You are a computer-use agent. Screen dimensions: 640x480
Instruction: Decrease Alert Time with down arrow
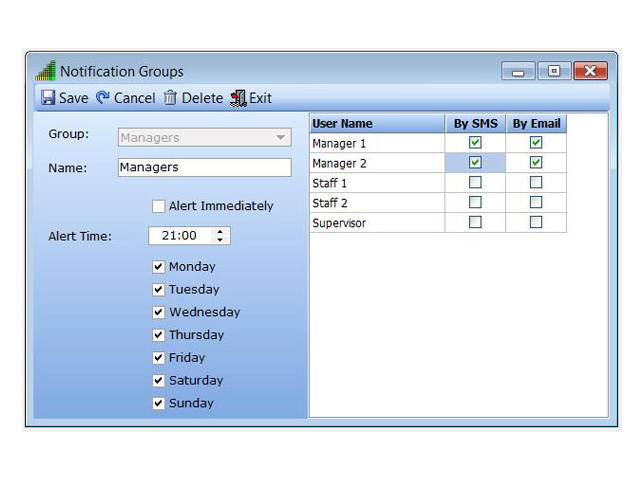point(220,241)
